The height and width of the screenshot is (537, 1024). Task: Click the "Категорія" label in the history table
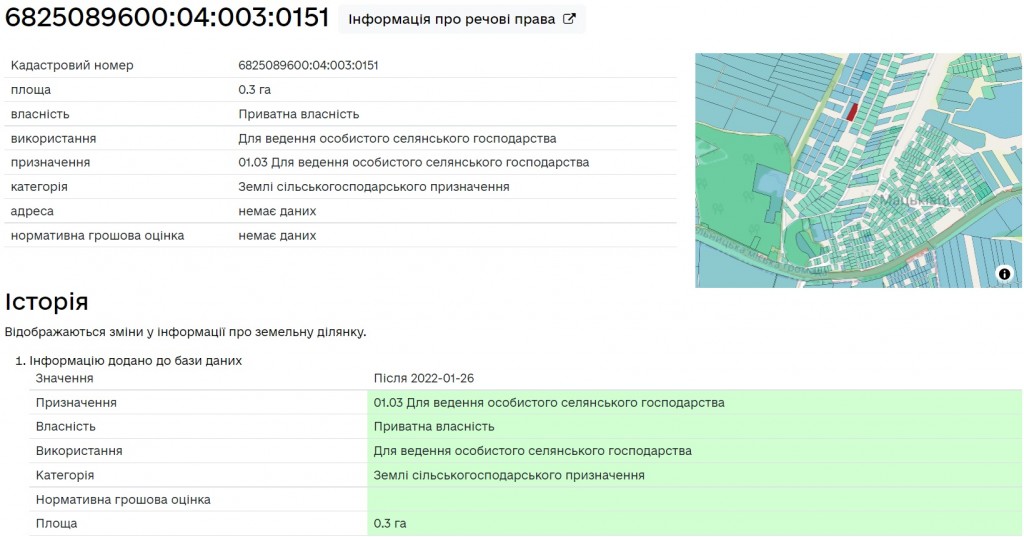click(65, 475)
